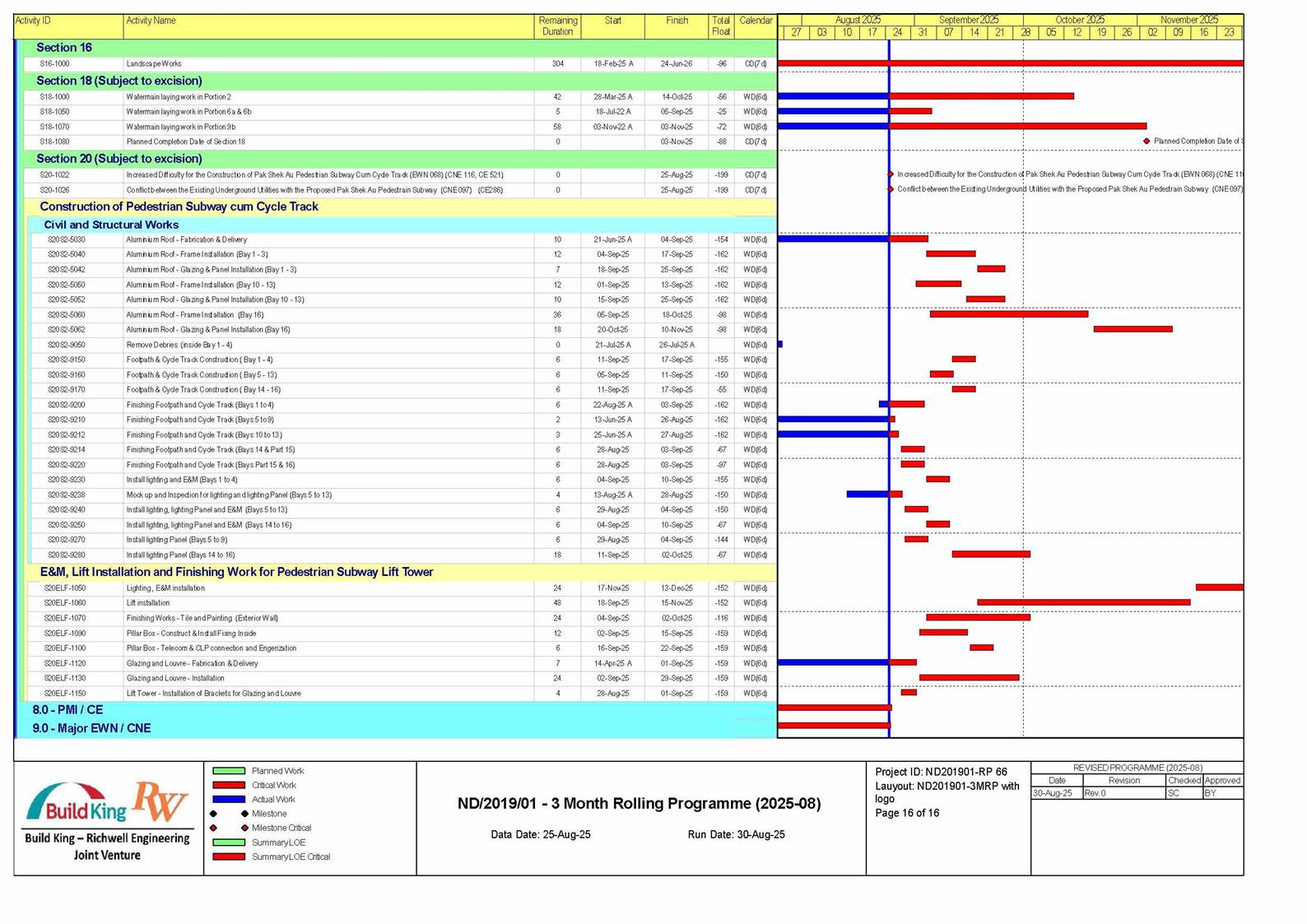This screenshot has height=924, width=1307.
Task: Expand the 8.0 - PMI / CE group
Action: [x=396, y=709]
